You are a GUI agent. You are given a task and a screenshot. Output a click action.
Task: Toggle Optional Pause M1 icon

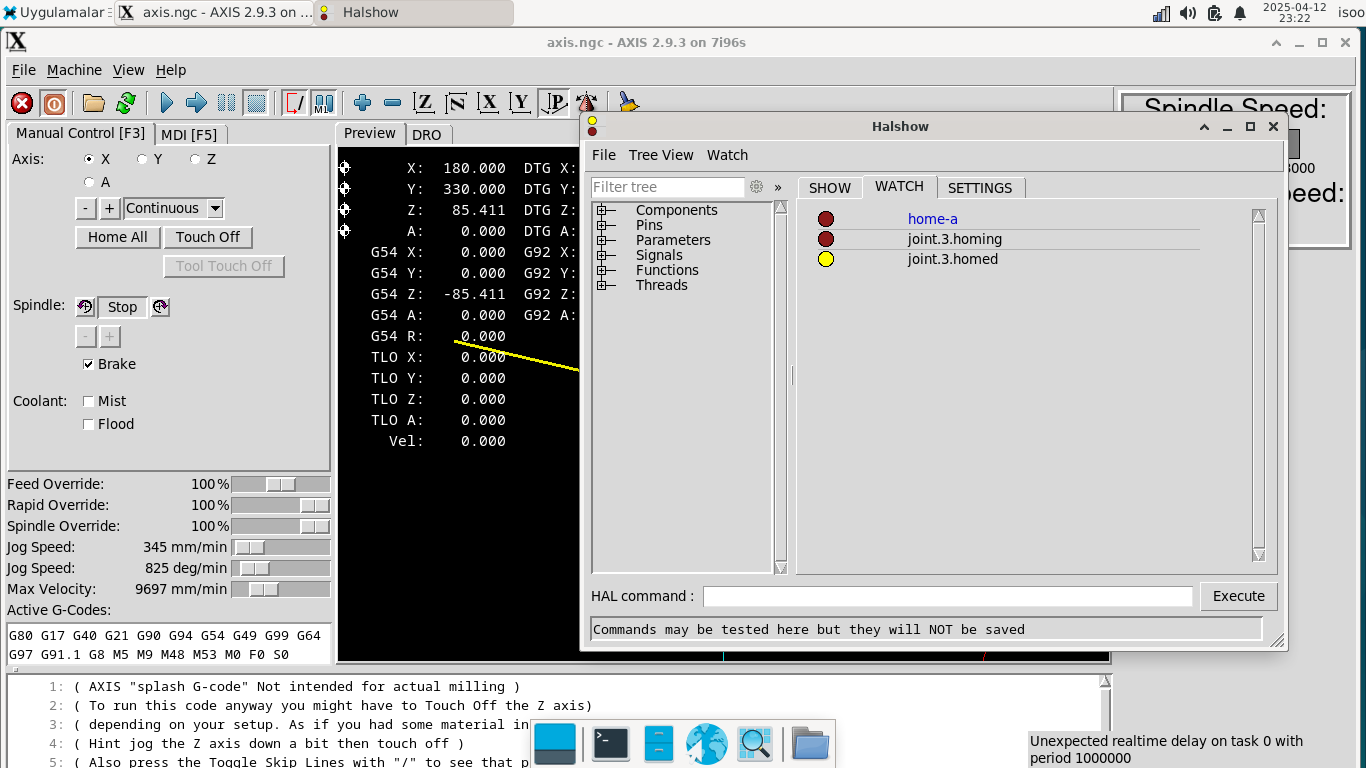pos(323,103)
